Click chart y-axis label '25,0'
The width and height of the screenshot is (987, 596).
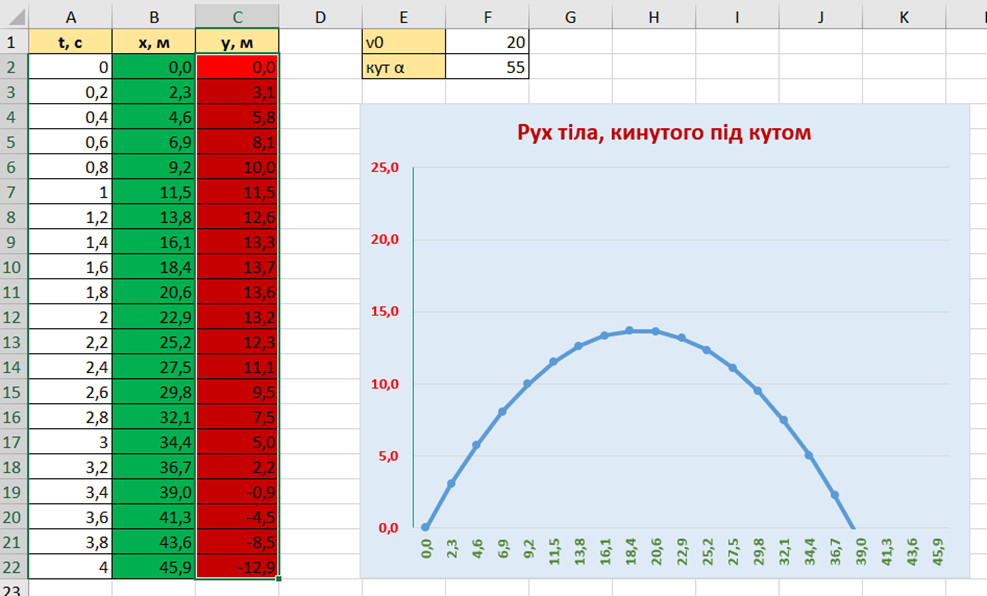(385, 167)
